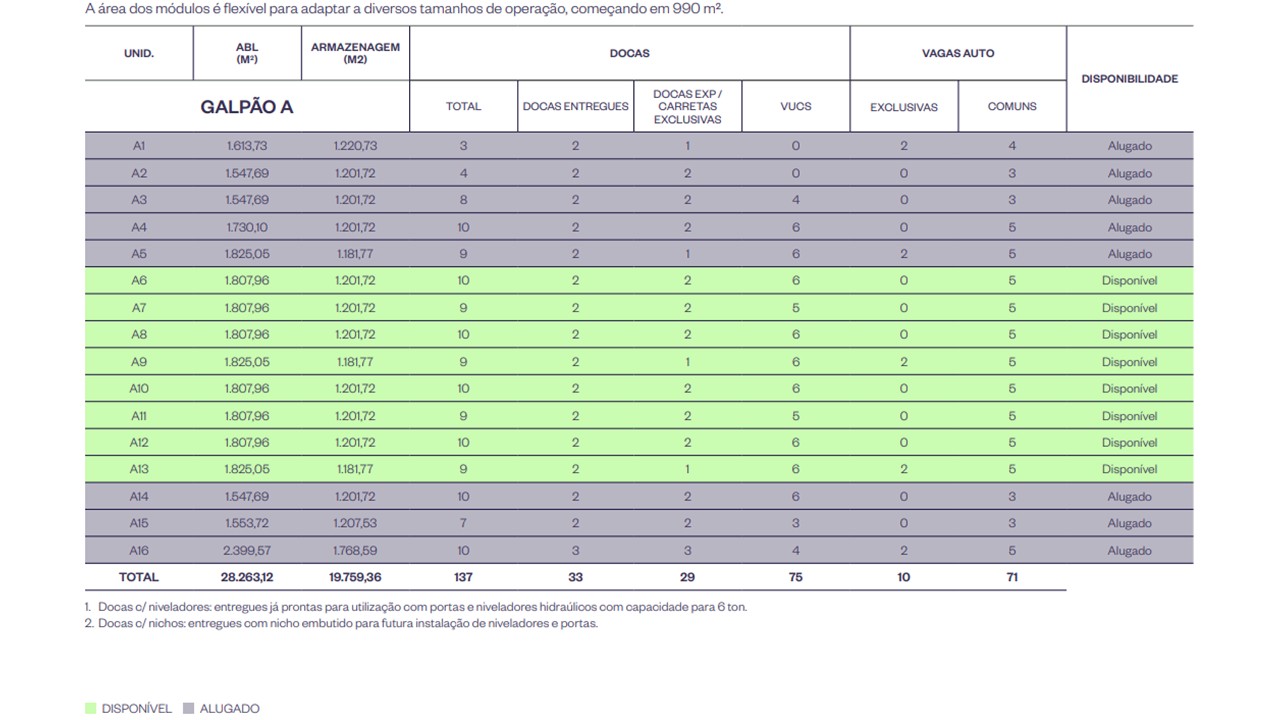Click the Disponível status for unit A6

[x=1129, y=281]
